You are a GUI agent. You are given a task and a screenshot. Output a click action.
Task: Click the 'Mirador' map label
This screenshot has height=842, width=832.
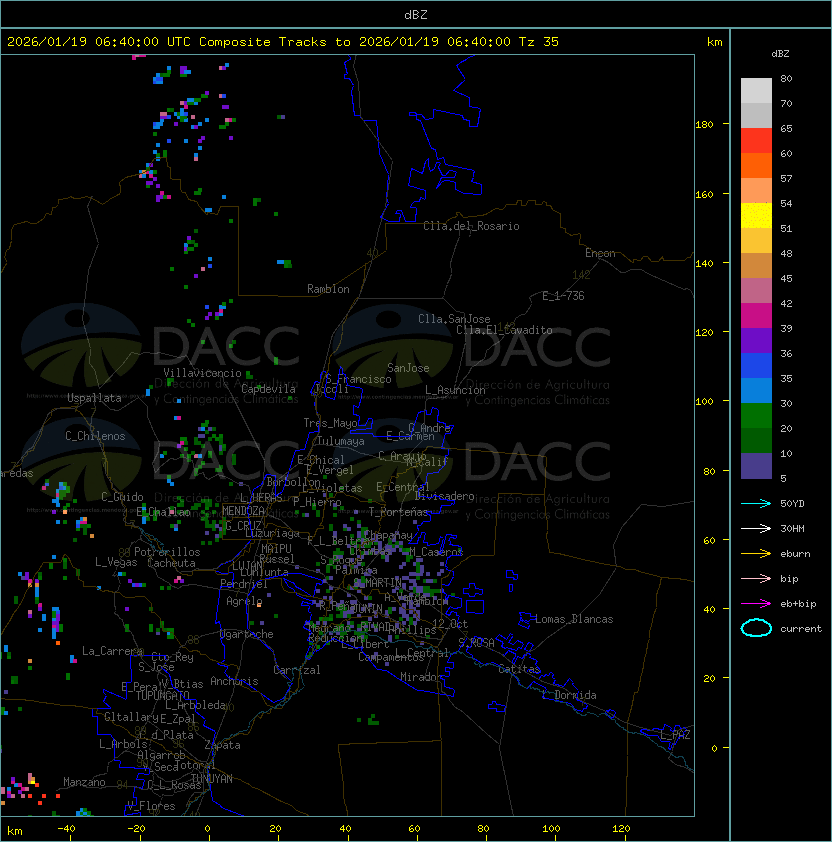[421, 677]
